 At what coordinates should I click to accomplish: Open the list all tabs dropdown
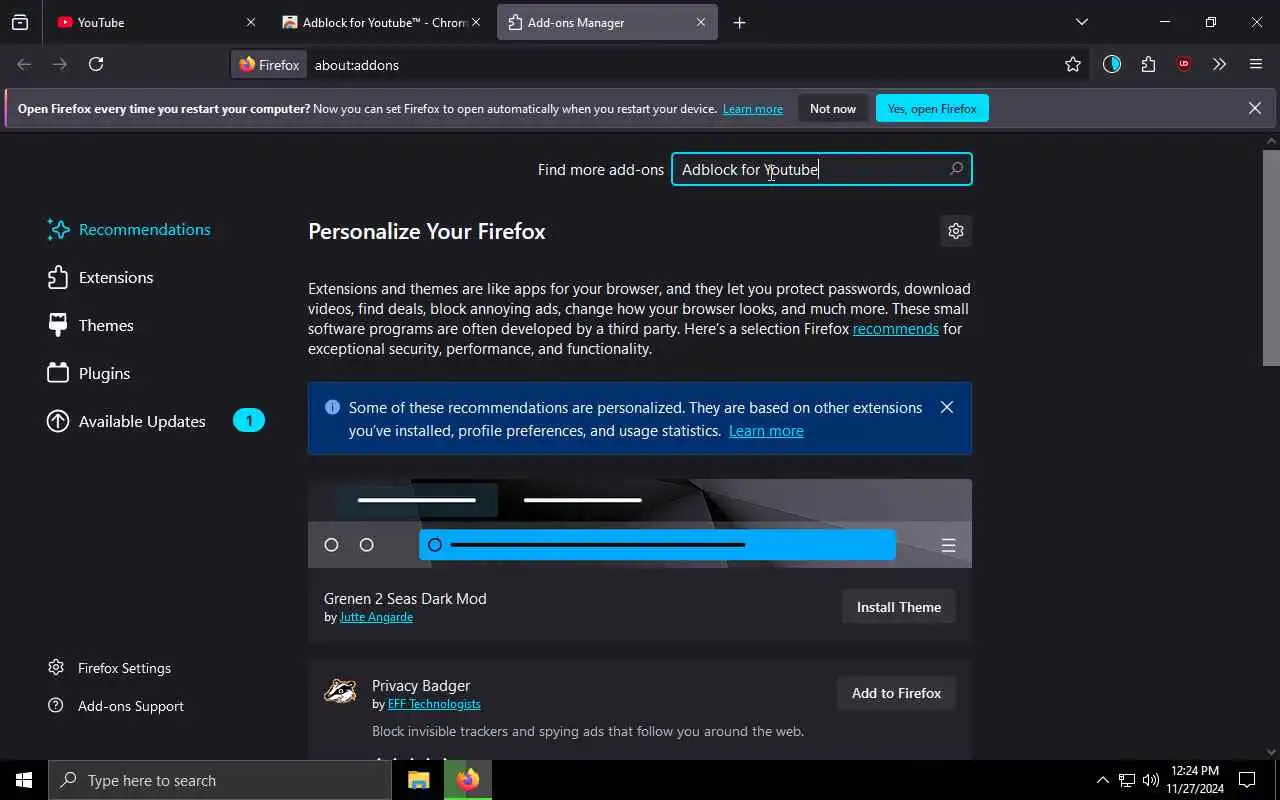tap(1082, 22)
